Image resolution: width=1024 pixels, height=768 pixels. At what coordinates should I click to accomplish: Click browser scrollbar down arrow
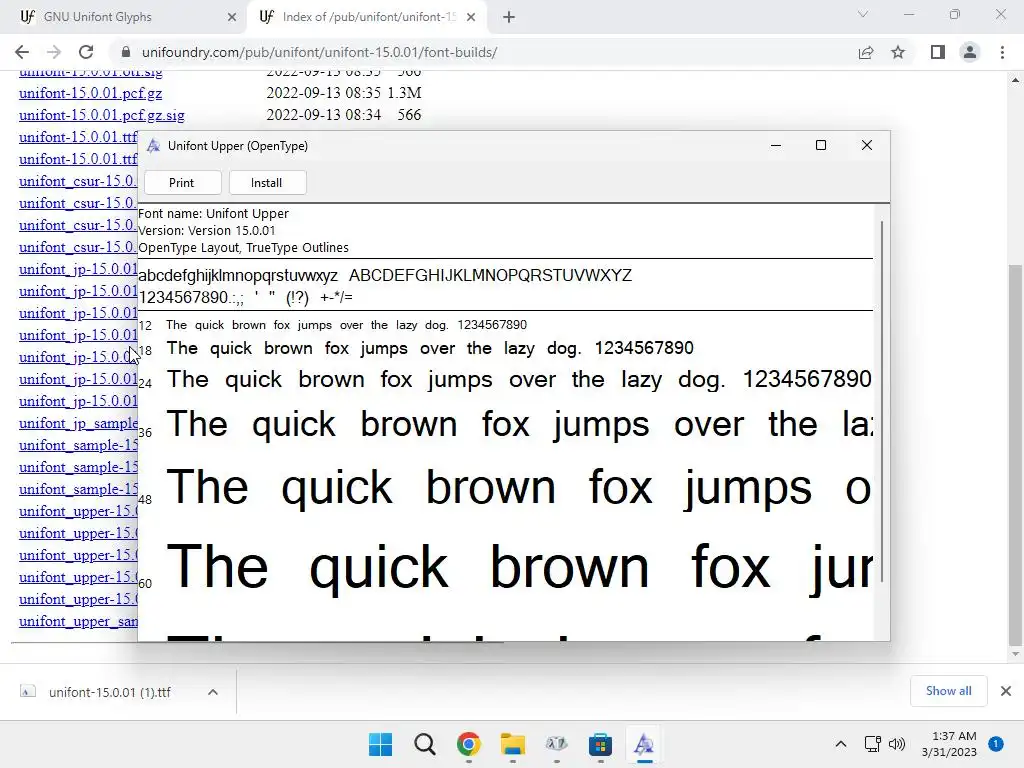click(x=1014, y=654)
